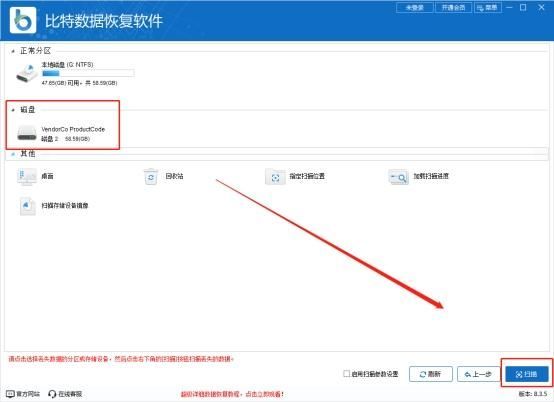Viewport: 554px width, 402px height.
Task: Click the app logo in title bar
Action: [23, 20]
